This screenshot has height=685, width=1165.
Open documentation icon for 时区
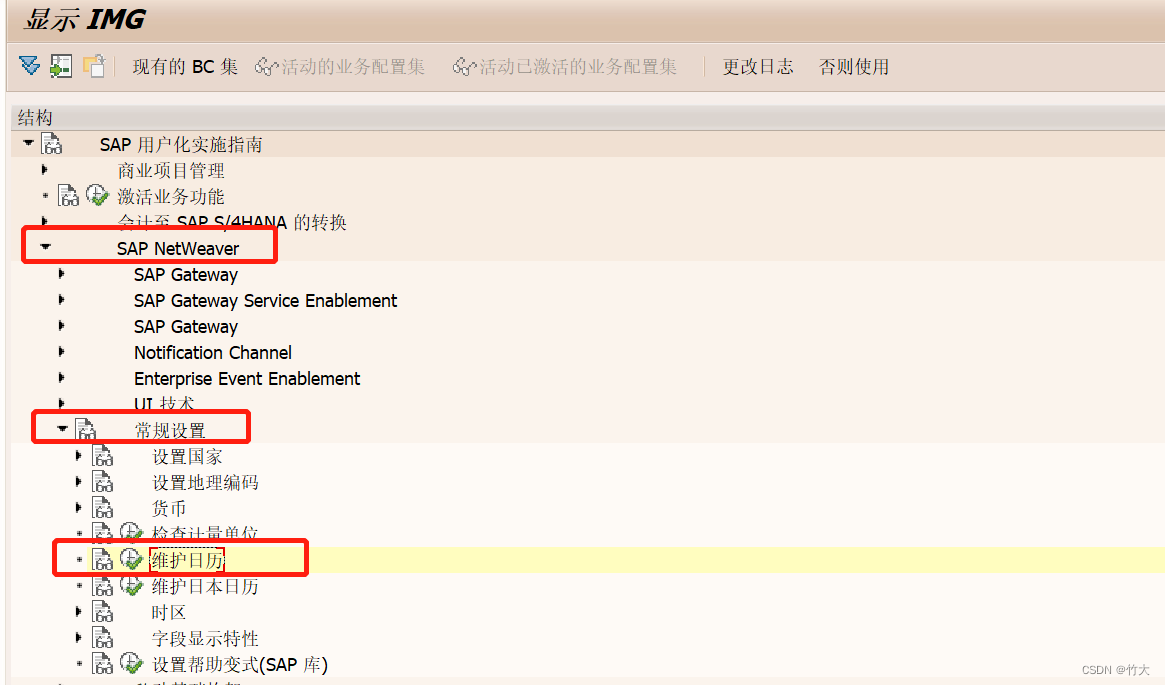pos(103,611)
